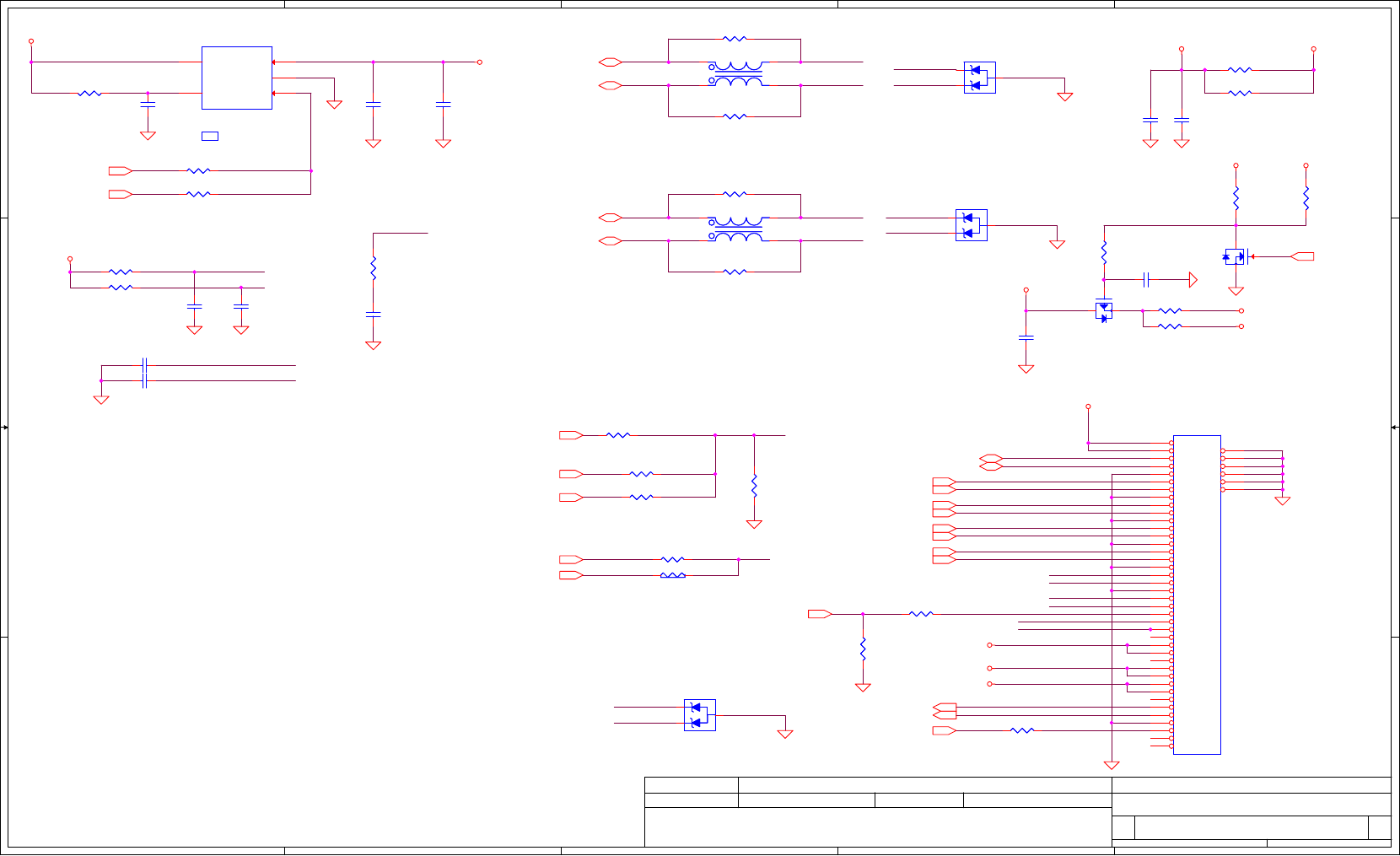1400x856 pixels.
Task: Select the small empty blue rectangle
Action: click(x=210, y=136)
